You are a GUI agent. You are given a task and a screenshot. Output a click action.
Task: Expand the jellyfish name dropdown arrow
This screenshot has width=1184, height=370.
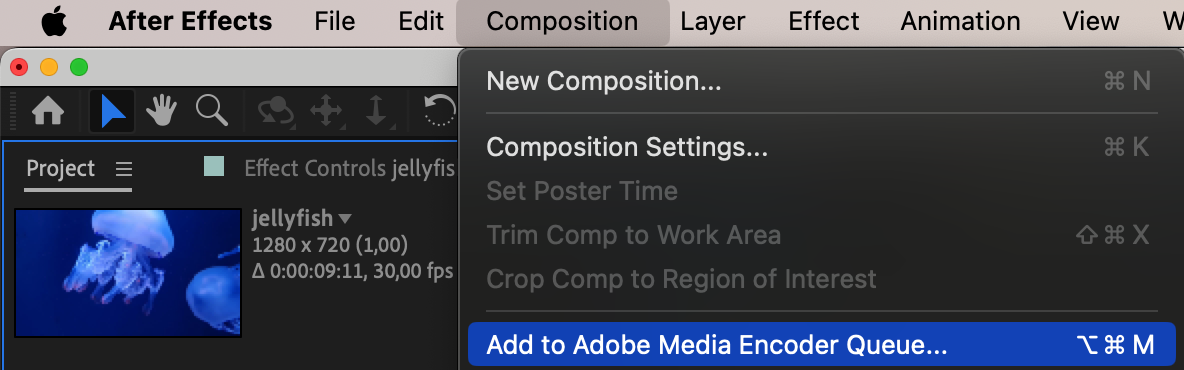pyautogui.click(x=345, y=219)
